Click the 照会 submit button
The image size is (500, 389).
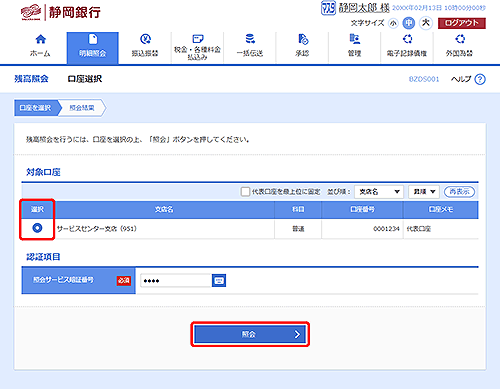[x=250, y=334]
